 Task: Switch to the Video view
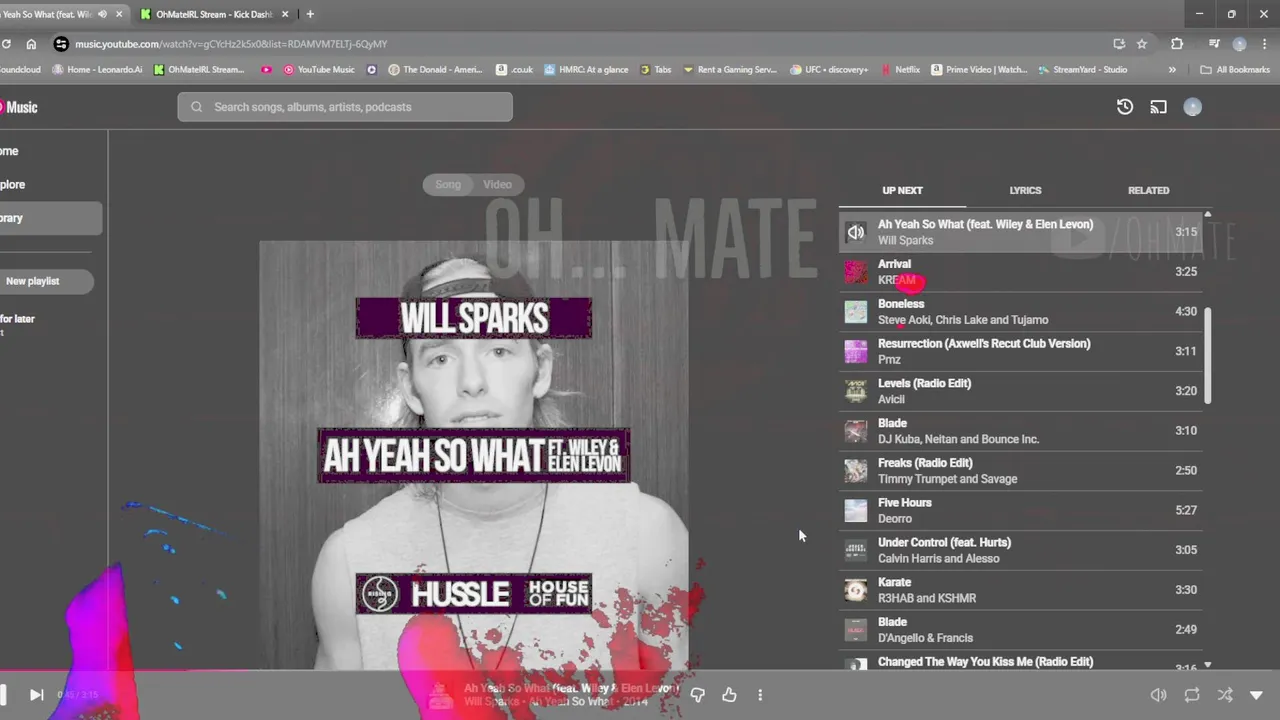[497, 184]
